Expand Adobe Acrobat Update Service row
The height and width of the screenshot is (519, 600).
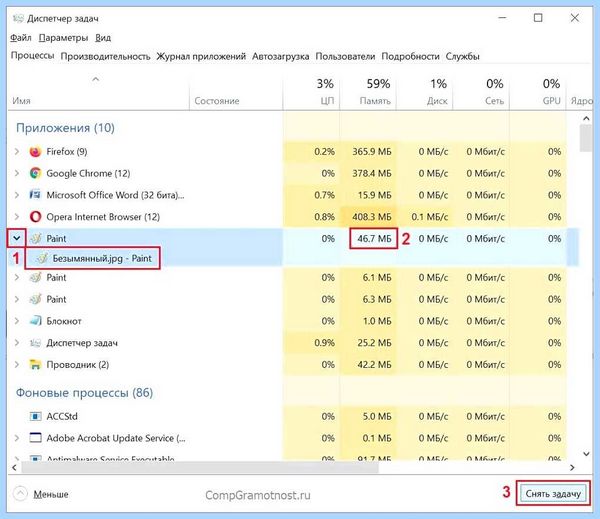[x=17, y=437]
